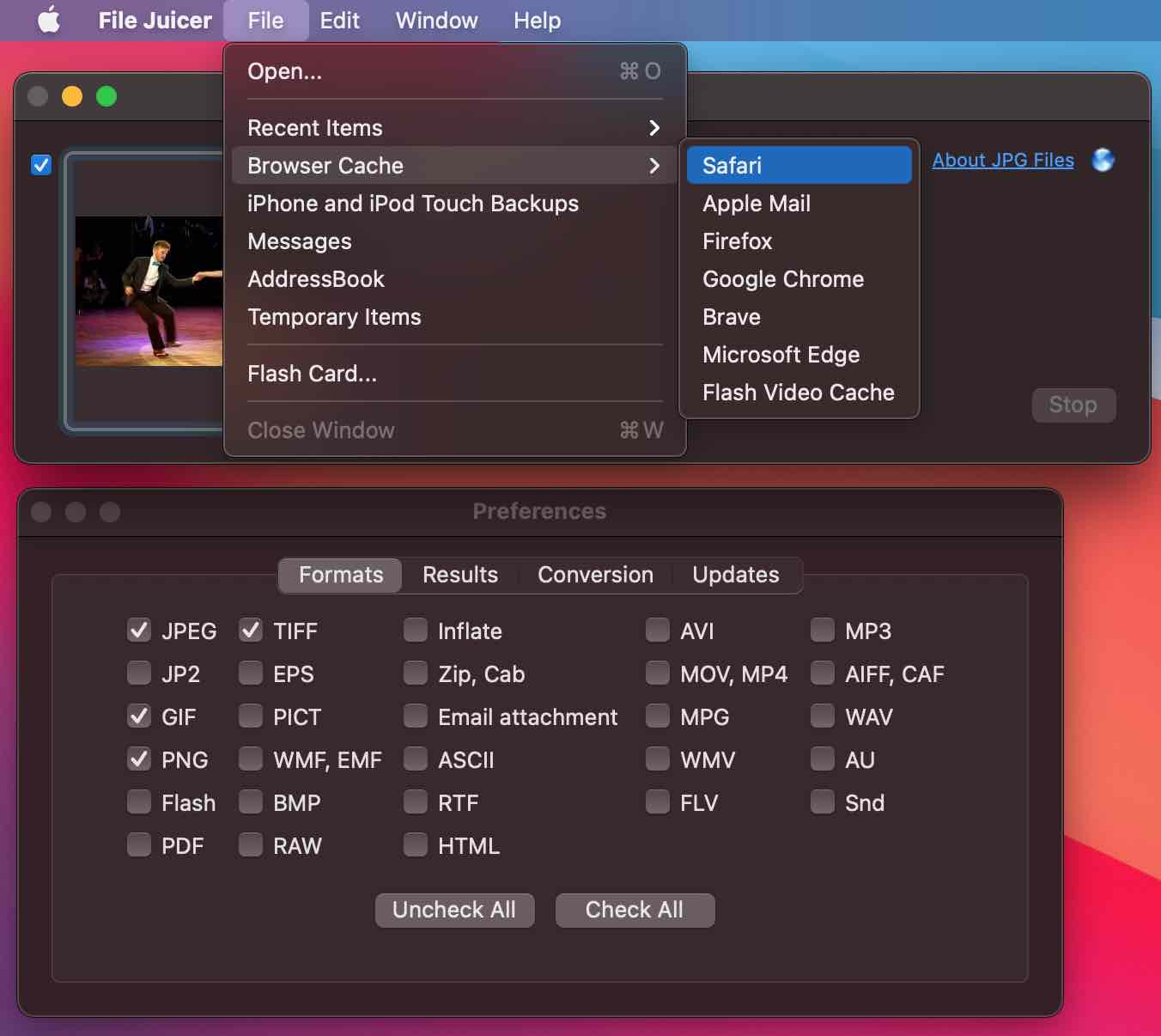Enable the PICT format checkbox

[251, 716]
